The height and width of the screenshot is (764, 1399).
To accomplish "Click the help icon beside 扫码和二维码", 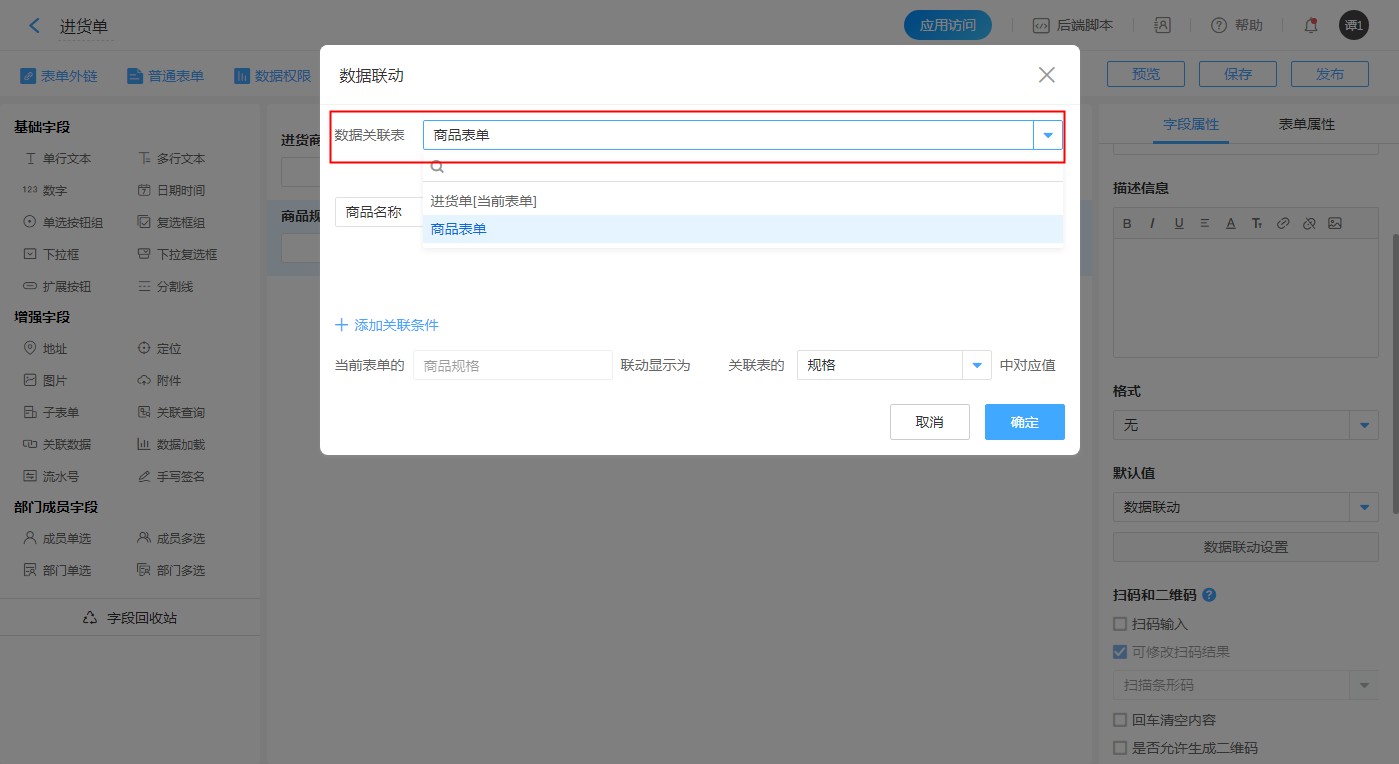I will tap(1209, 595).
